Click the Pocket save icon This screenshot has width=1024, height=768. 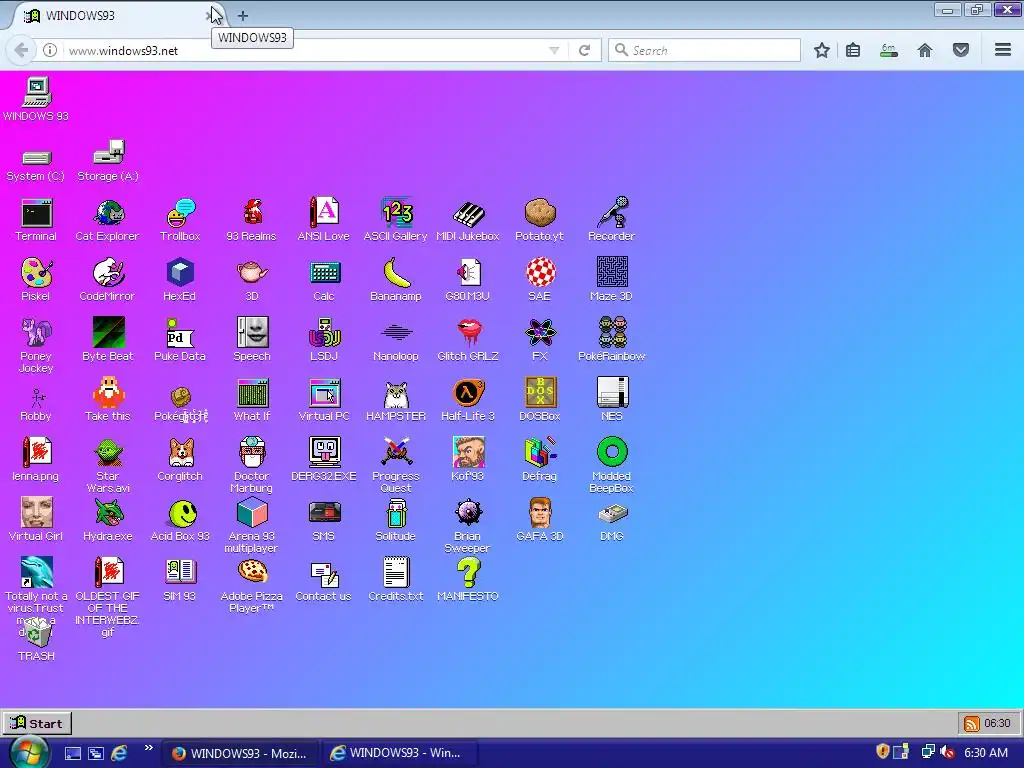961,50
